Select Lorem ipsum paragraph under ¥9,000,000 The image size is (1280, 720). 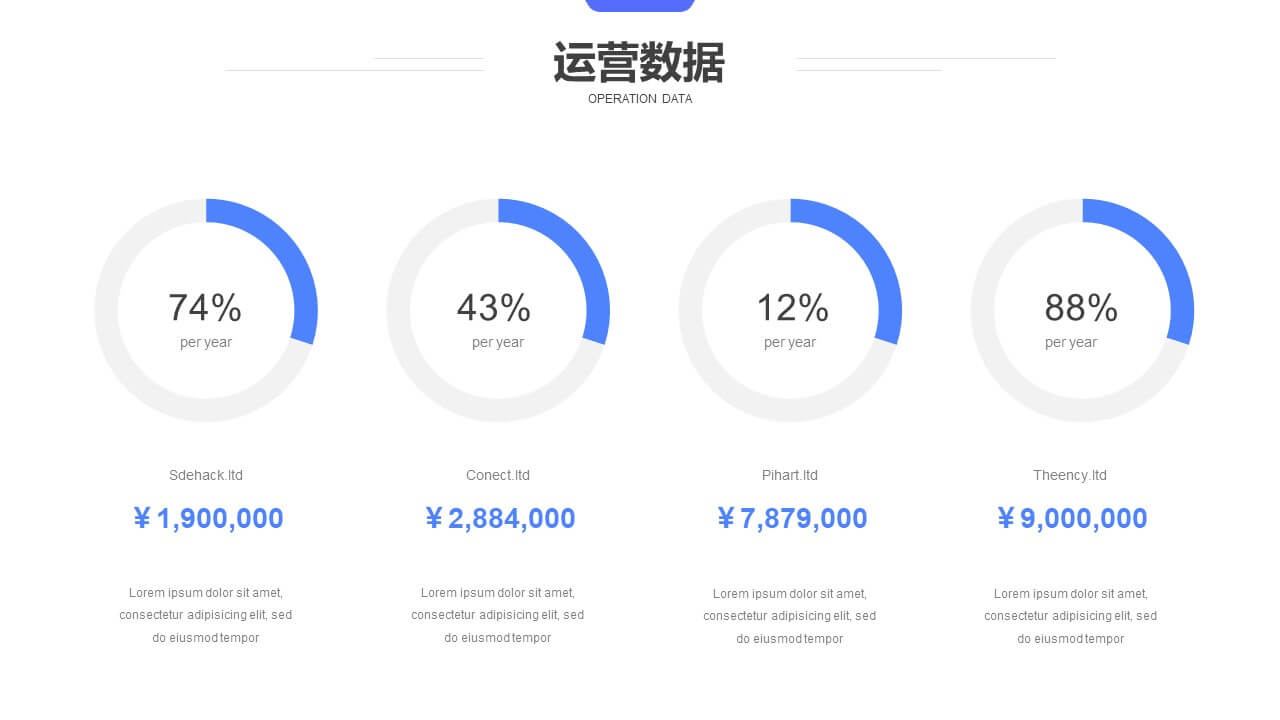(1071, 615)
